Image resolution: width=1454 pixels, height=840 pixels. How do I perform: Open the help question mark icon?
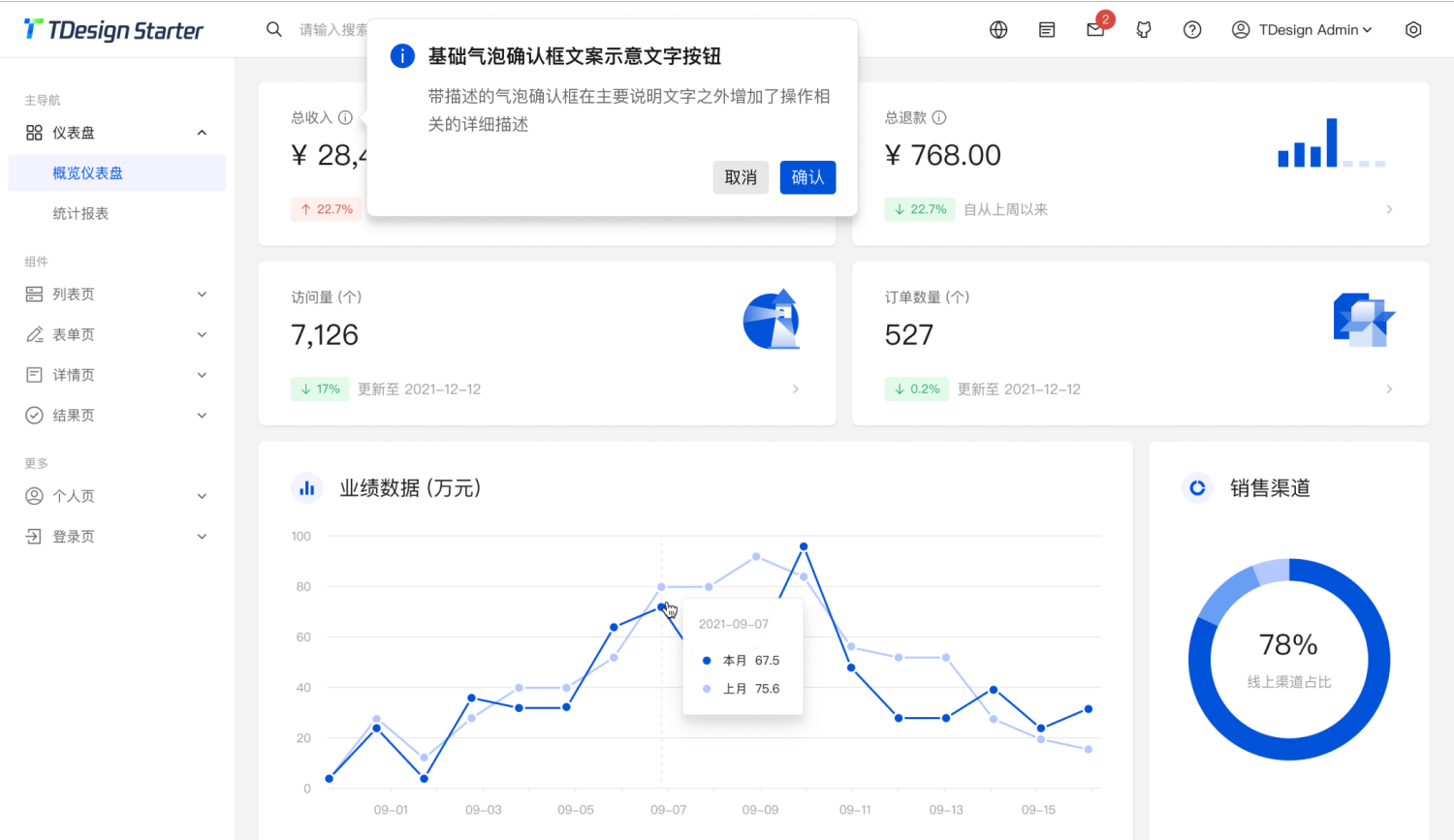point(1192,30)
